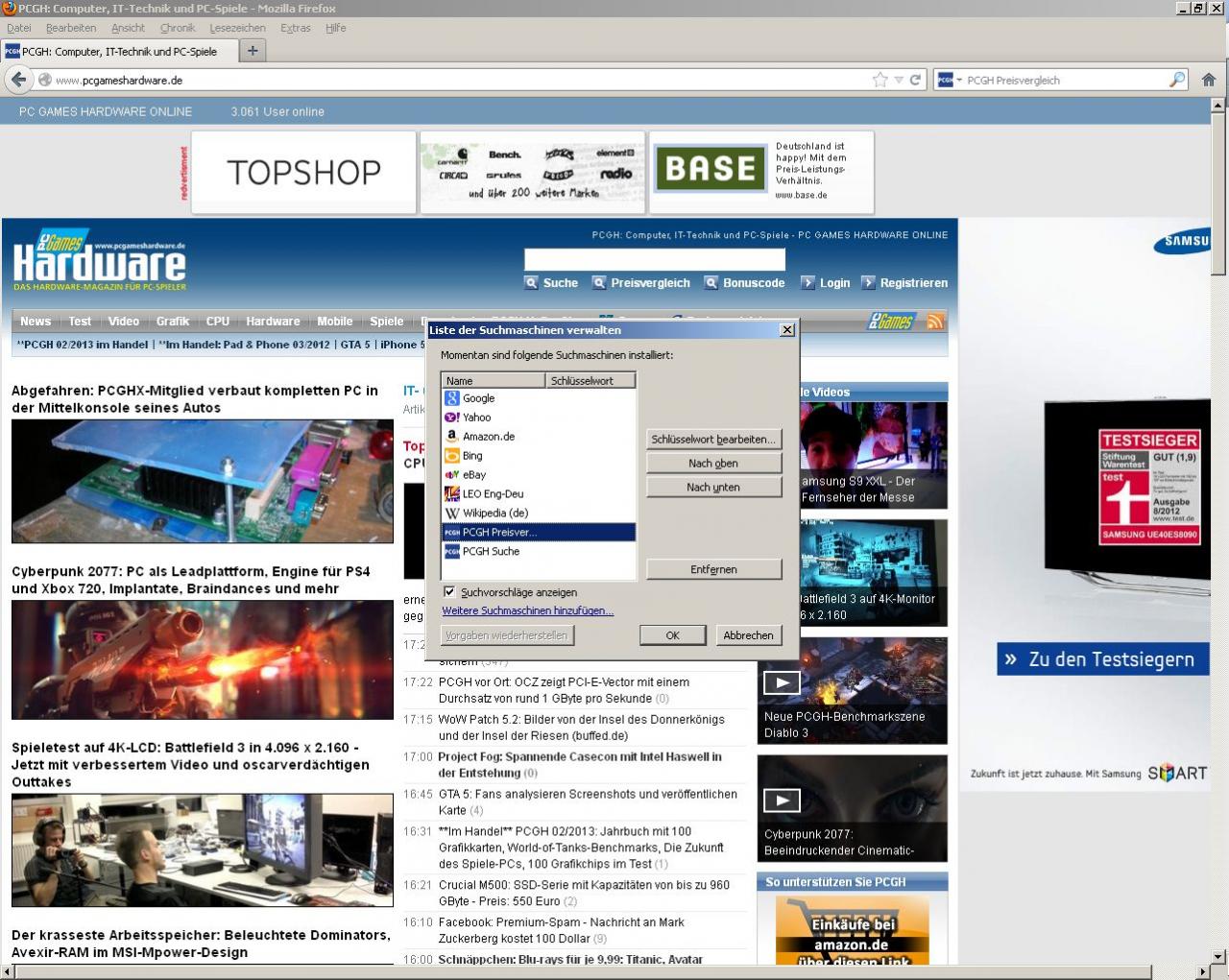Toggle the Suchvorschläge anzeigen checkbox
Screen dimensions: 1229x980
449,591
